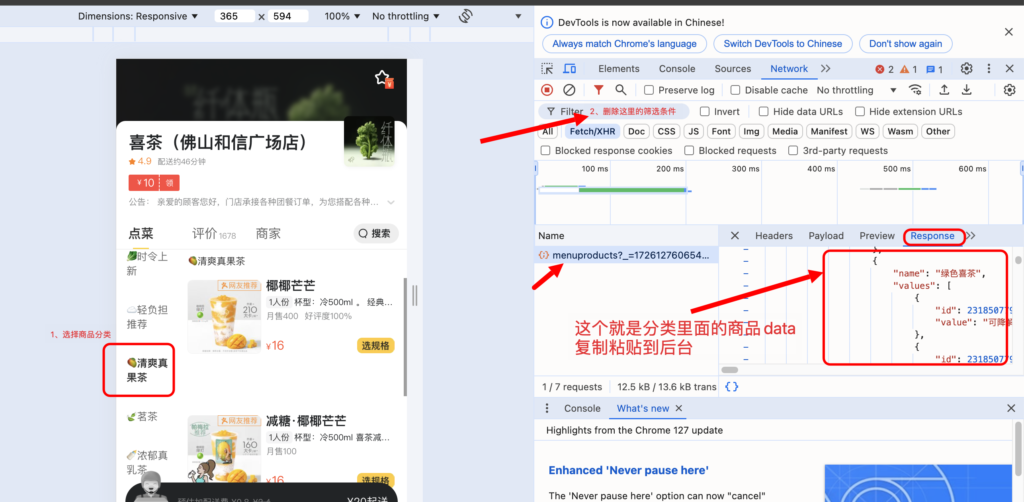Open the 100% zoom dropdown
The width and height of the screenshot is (1024, 502).
(343, 16)
